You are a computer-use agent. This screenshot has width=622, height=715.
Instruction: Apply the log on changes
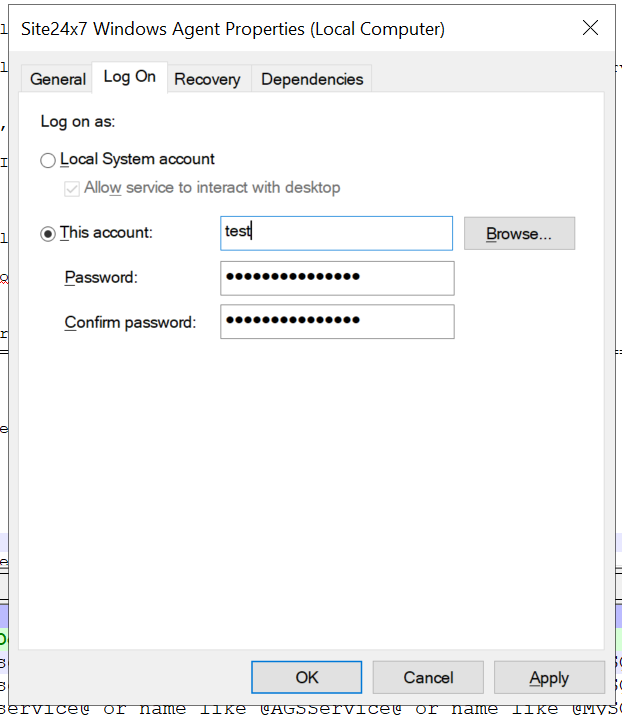tap(549, 677)
